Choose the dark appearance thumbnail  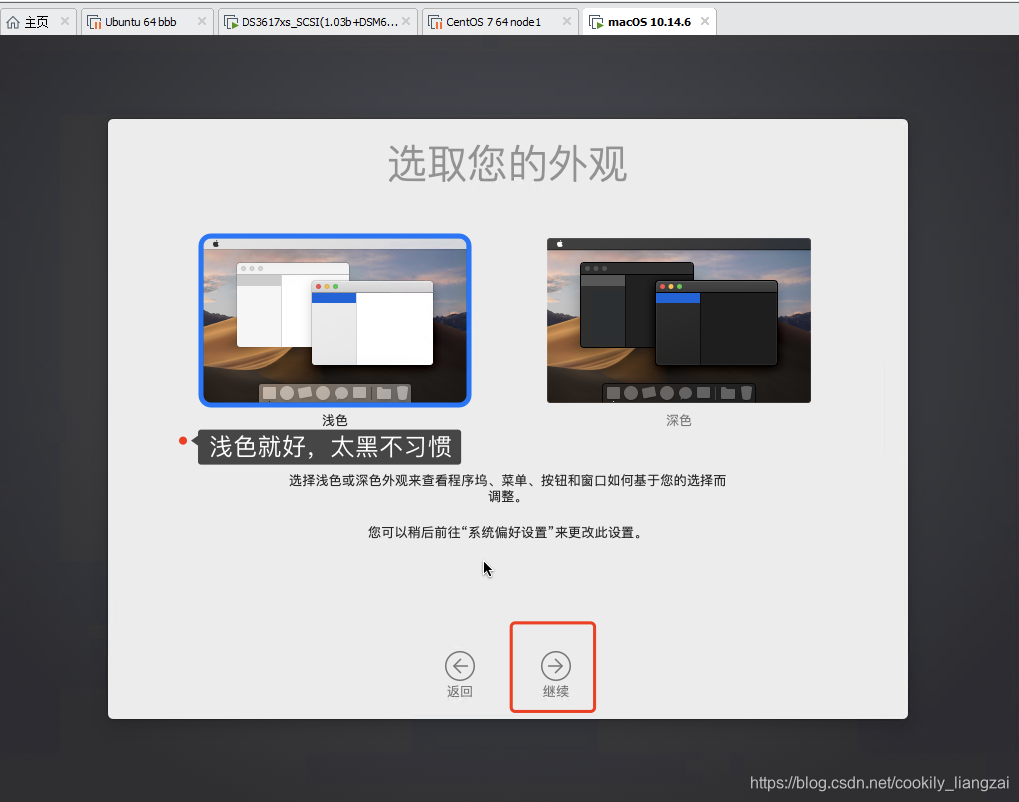pos(678,320)
